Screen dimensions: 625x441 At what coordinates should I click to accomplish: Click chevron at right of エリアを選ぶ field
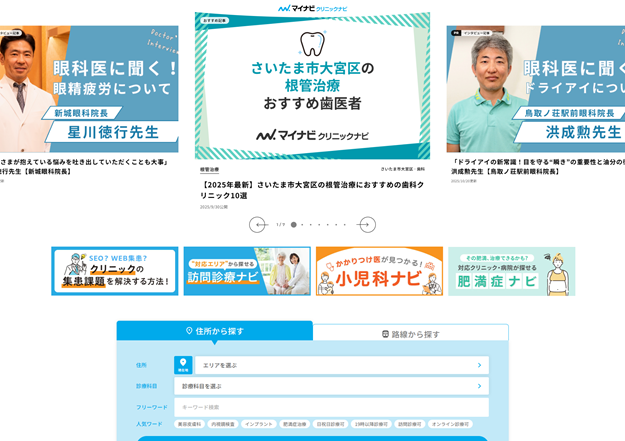coord(480,365)
